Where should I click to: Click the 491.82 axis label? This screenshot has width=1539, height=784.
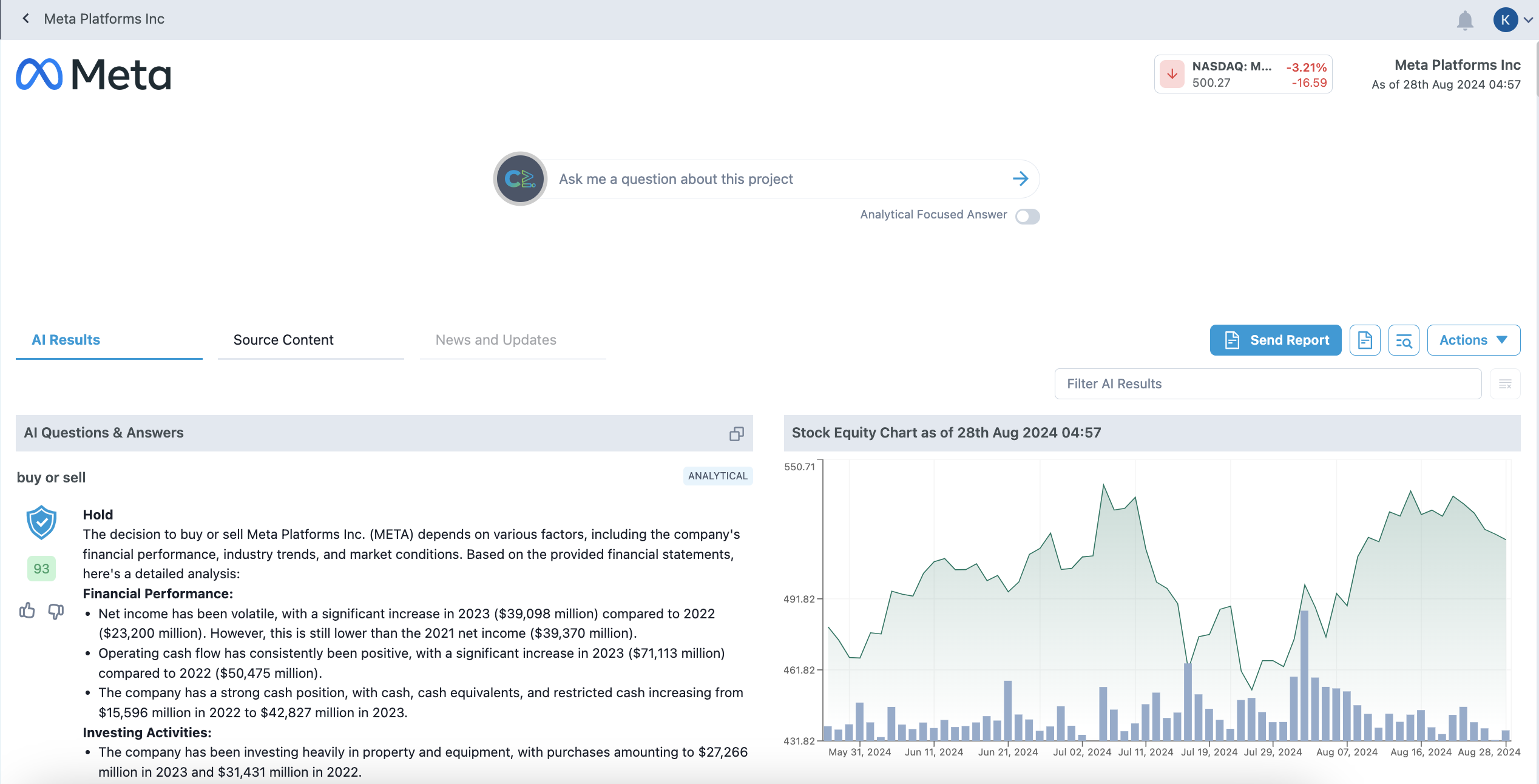799,599
